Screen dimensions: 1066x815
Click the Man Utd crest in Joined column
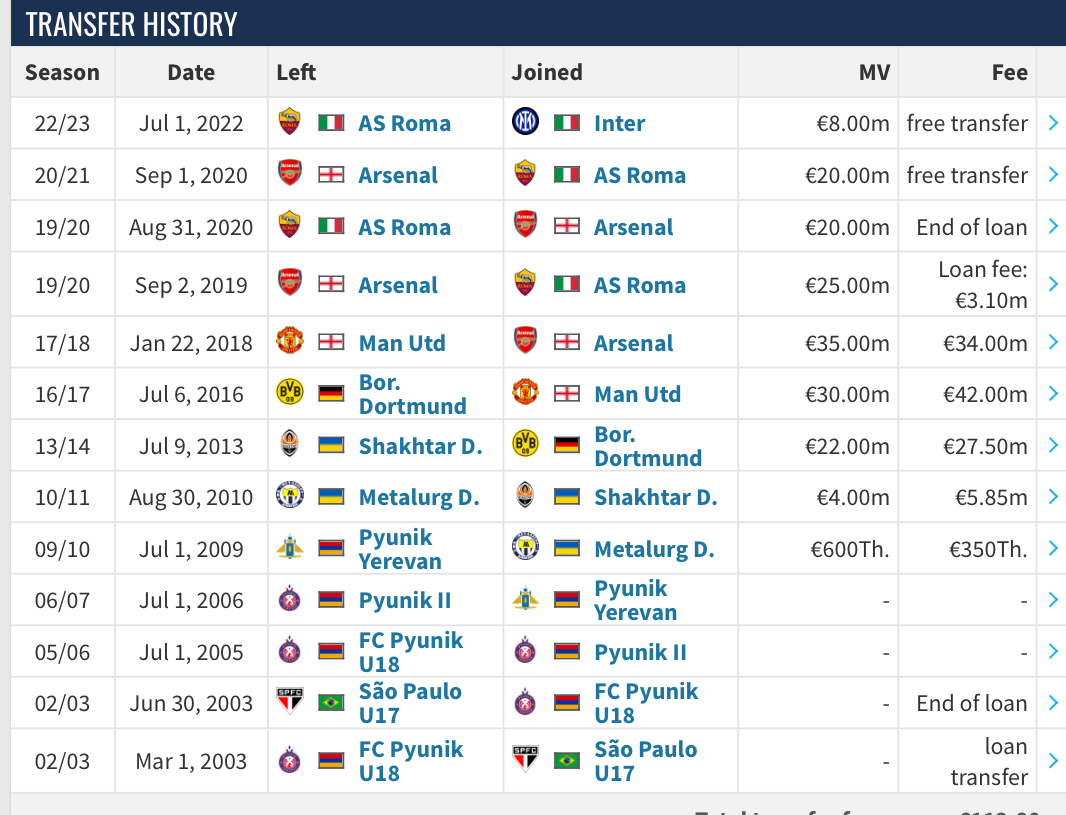point(525,393)
